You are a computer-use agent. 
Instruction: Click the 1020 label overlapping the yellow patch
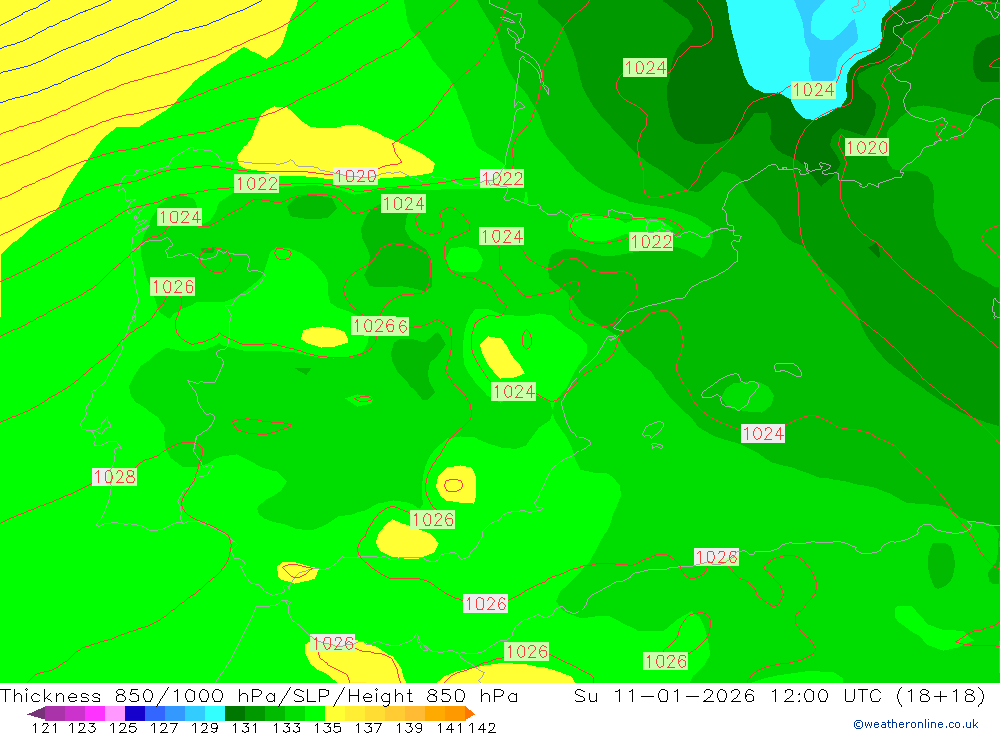[x=355, y=176]
